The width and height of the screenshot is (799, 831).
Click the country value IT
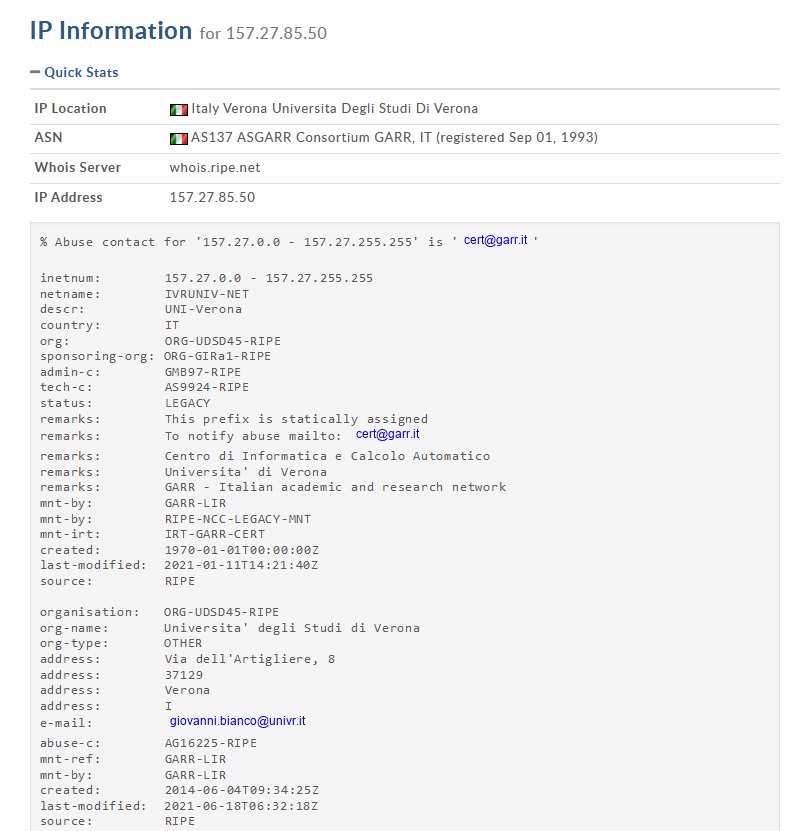click(172, 325)
